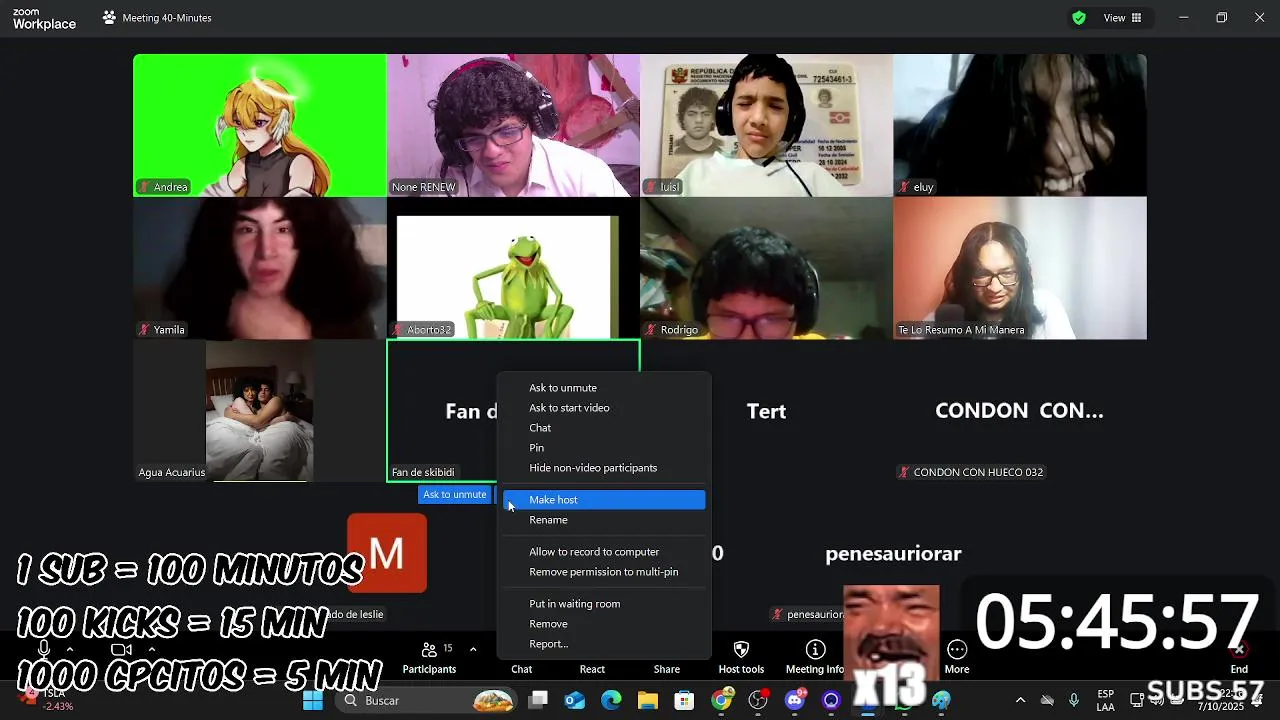
Task: Open Microsoft Store from the taskbar
Action: pyautogui.click(x=684, y=701)
